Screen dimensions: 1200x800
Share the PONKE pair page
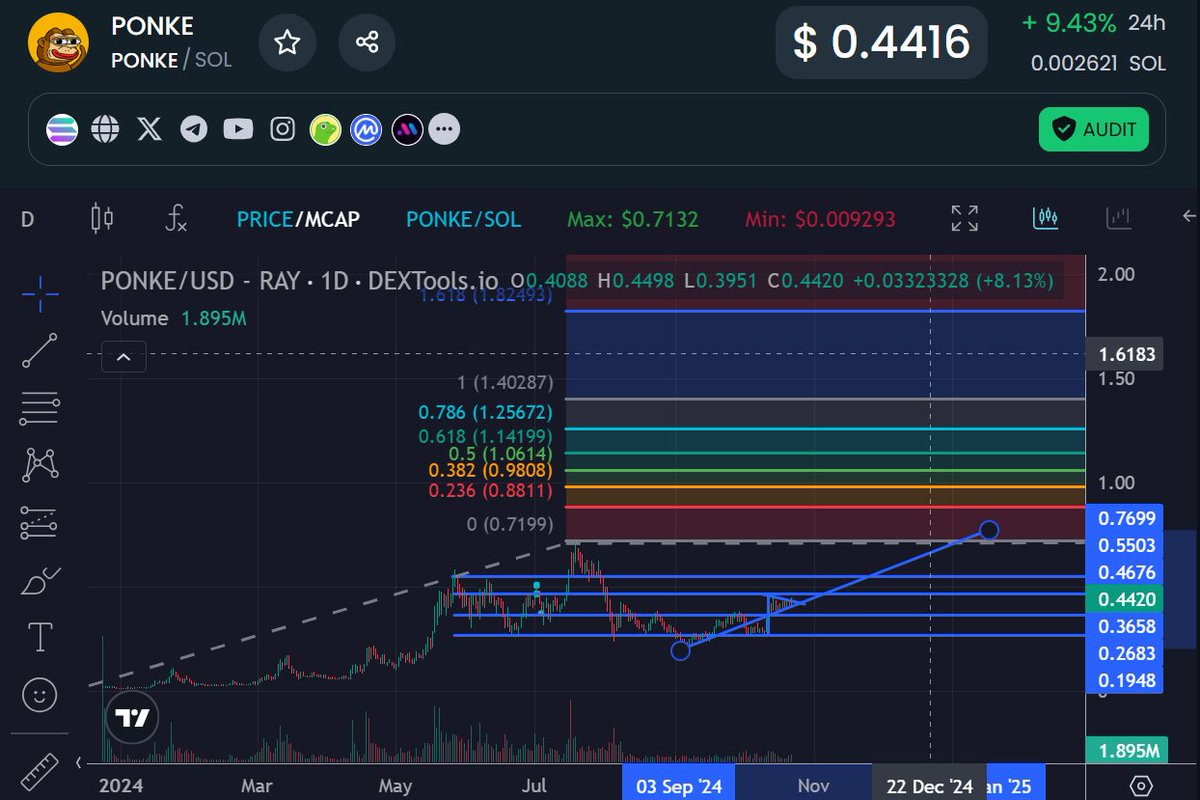366,42
